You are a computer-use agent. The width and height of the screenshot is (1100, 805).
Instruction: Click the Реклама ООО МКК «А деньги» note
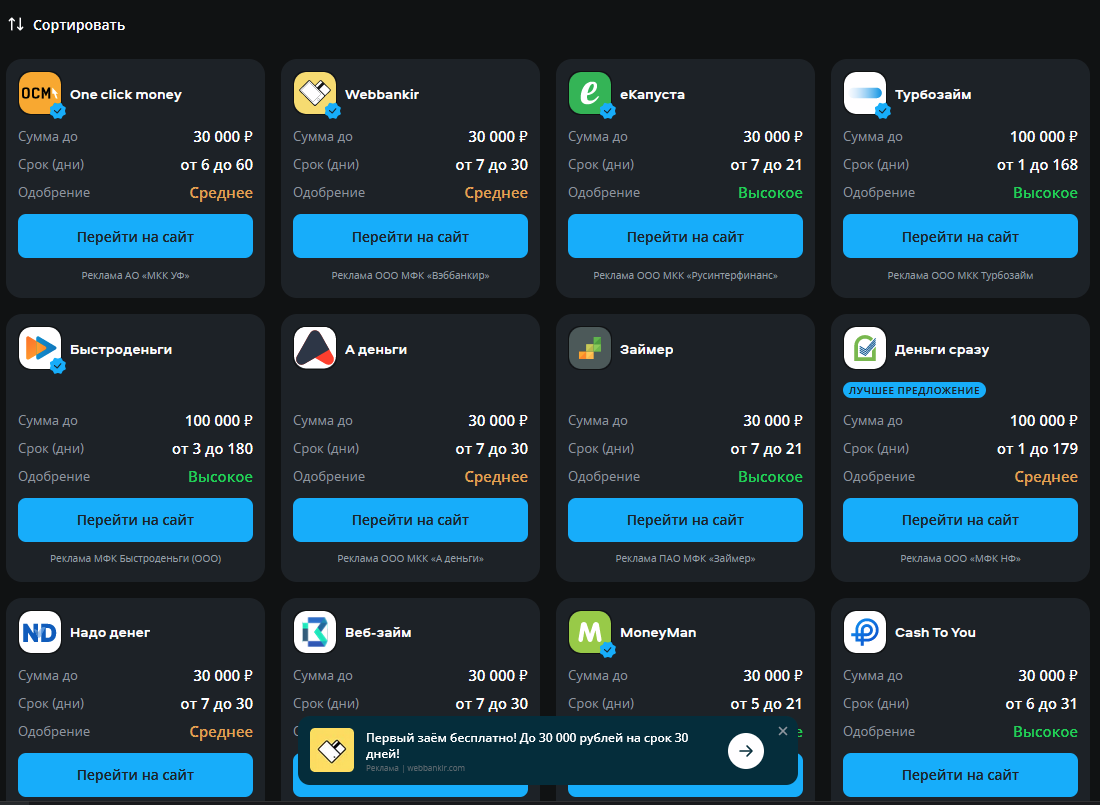click(410, 559)
